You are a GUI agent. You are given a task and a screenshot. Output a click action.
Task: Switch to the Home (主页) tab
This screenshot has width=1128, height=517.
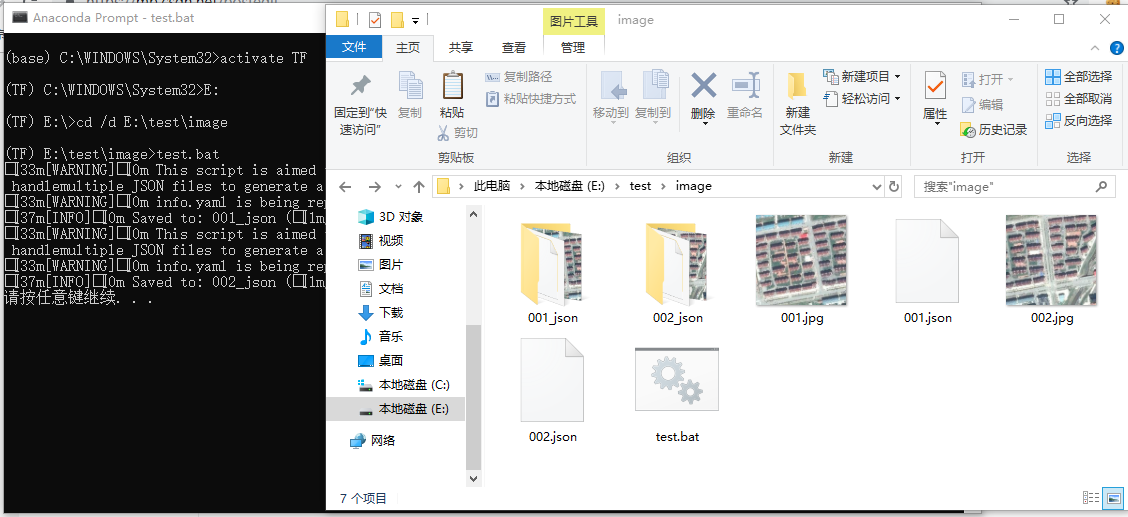click(x=408, y=47)
